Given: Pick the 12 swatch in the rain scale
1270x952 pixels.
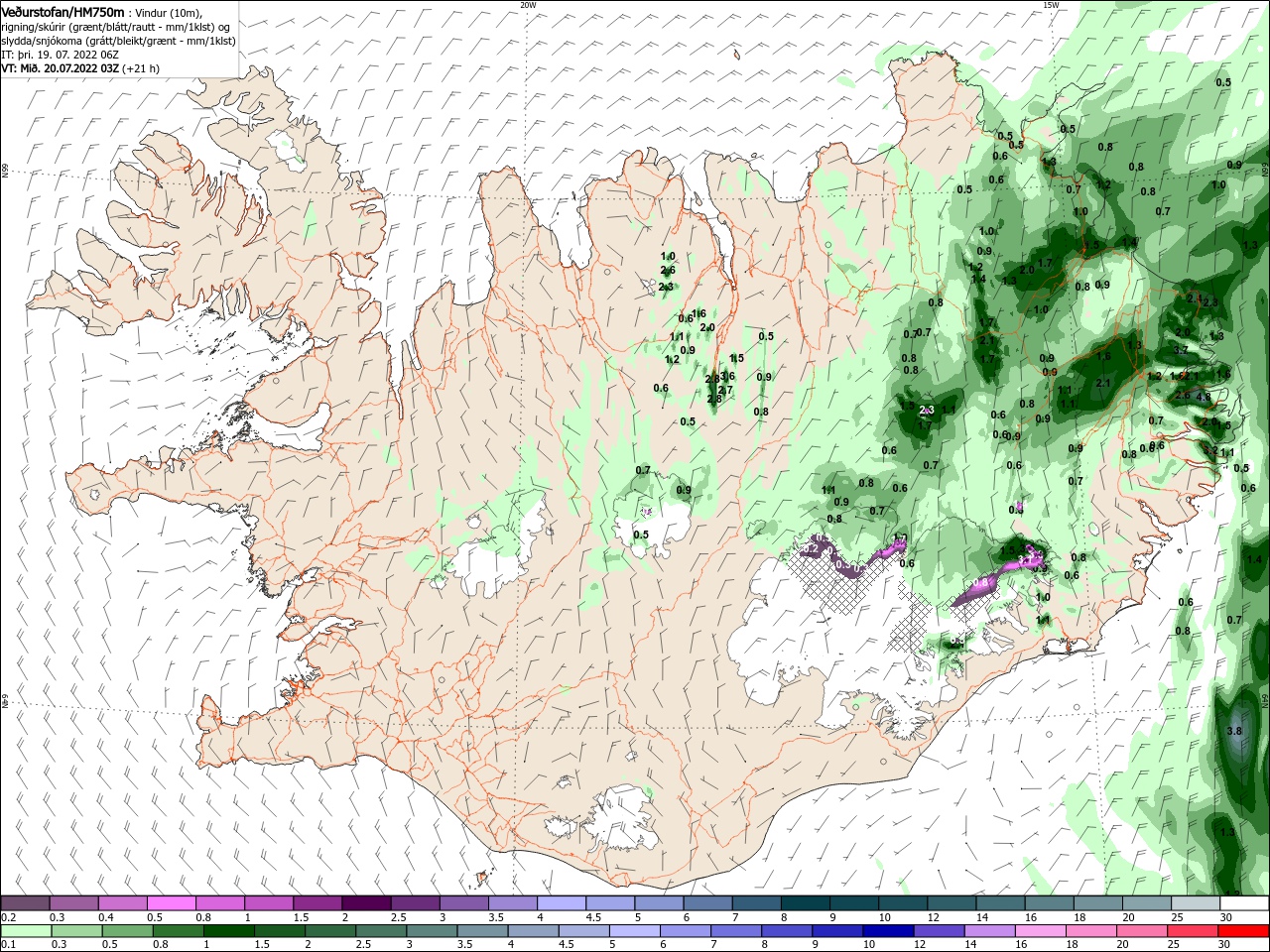Looking at the screenshot, I should click(x=939, y=931).
